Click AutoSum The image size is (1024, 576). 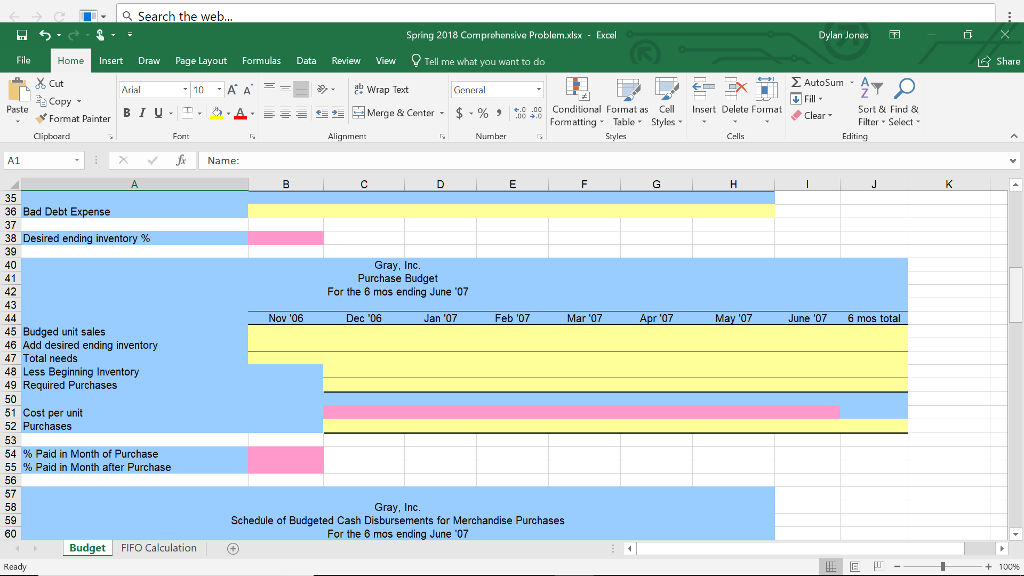(817, 82)
